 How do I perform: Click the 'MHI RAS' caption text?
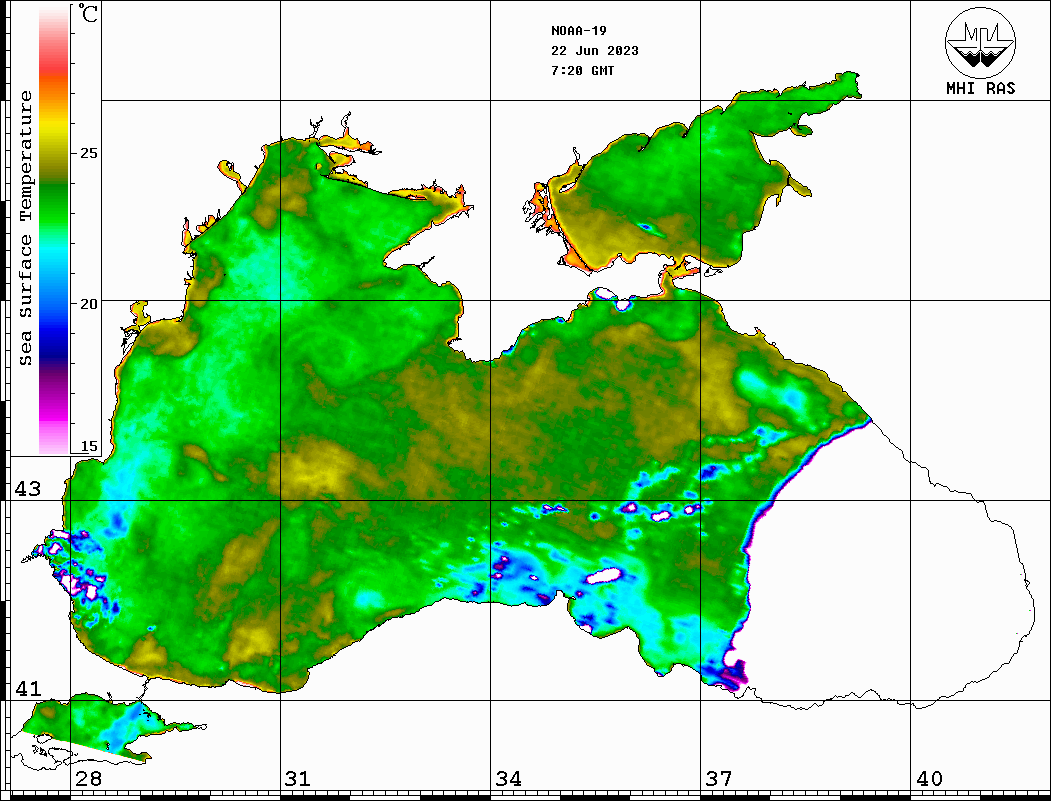point(981,88)
